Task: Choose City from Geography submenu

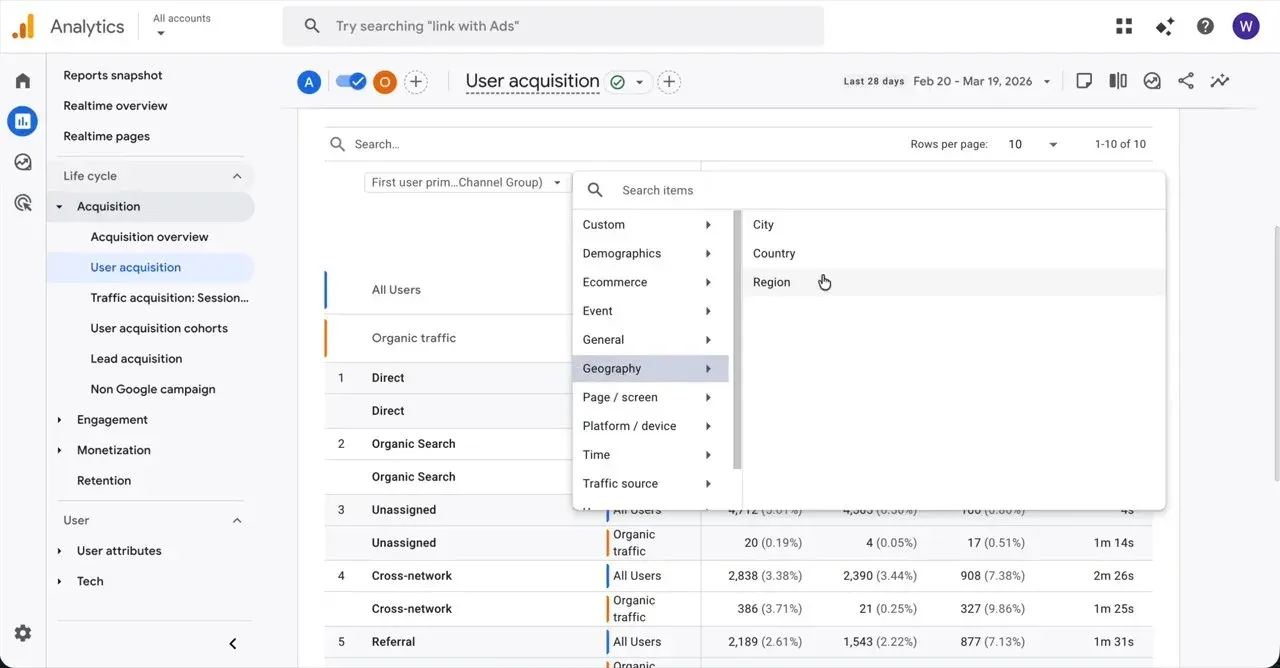Action: click(x=954, y=225)
